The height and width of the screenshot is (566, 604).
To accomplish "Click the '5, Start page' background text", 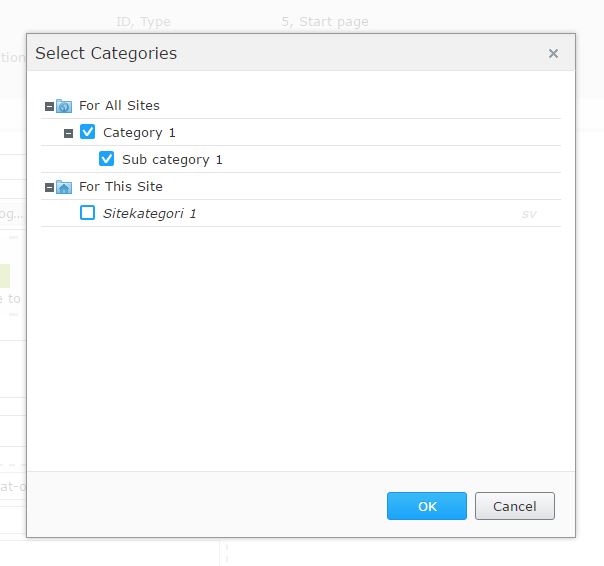I will tap(325, 22).
